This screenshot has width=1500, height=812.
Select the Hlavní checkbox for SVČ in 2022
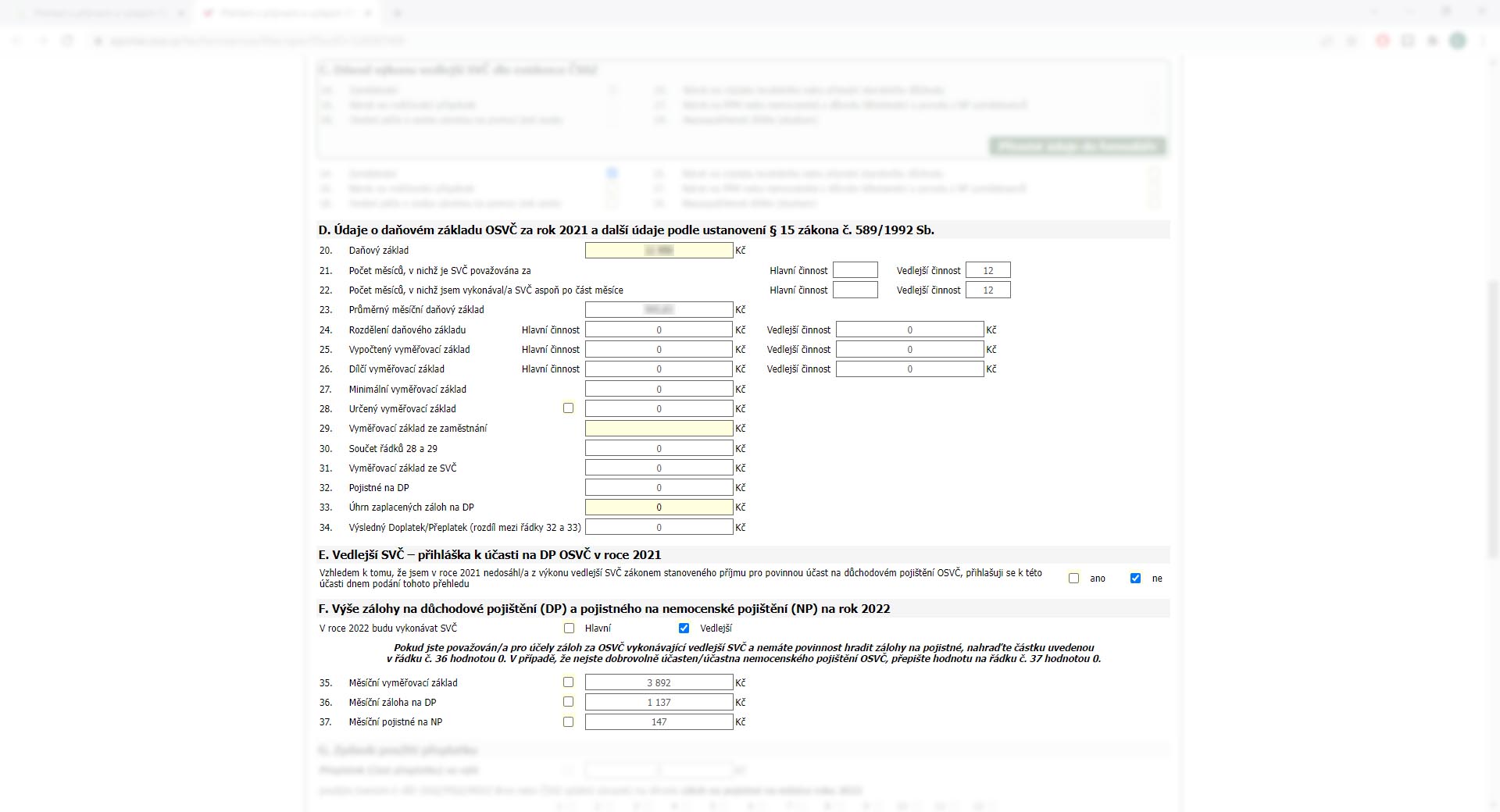point(569,629)
